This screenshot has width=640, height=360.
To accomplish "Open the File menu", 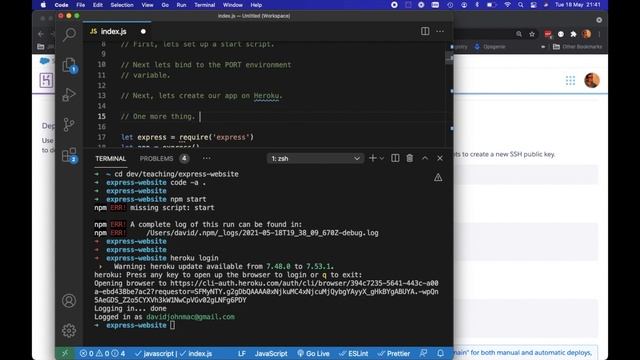I will 81,5.
